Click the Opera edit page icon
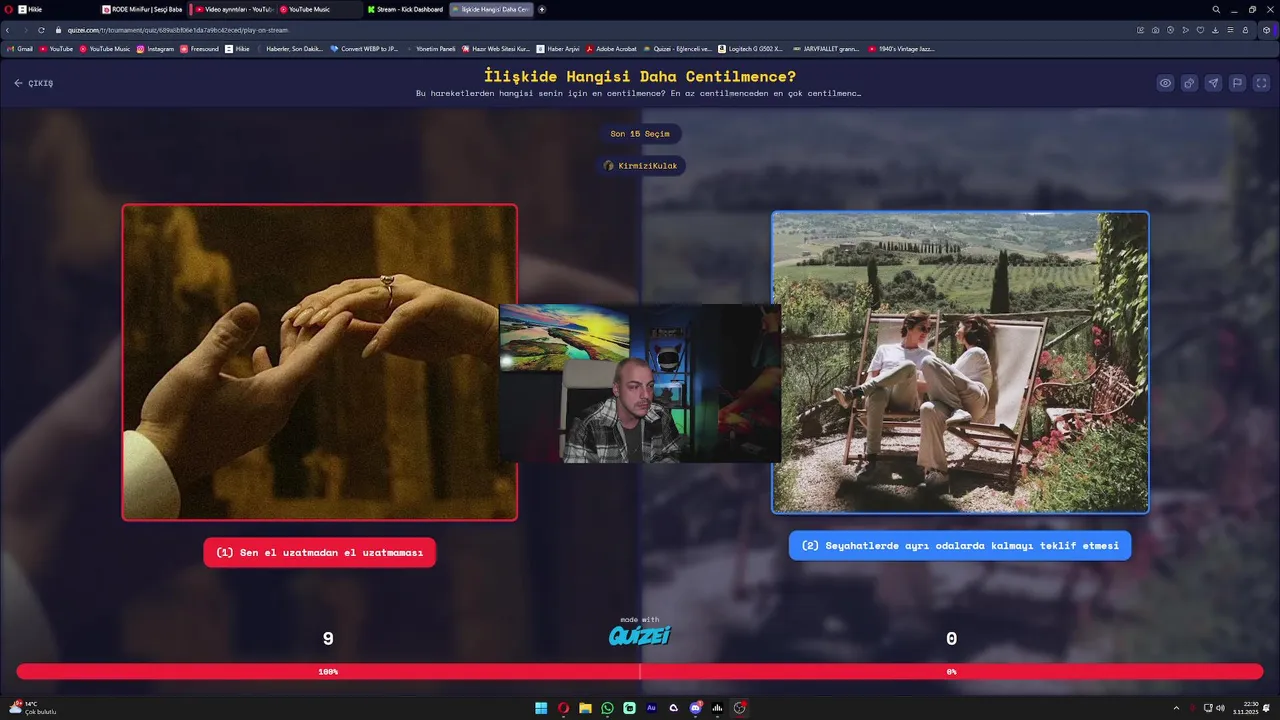 click(x=1140, y=30)
